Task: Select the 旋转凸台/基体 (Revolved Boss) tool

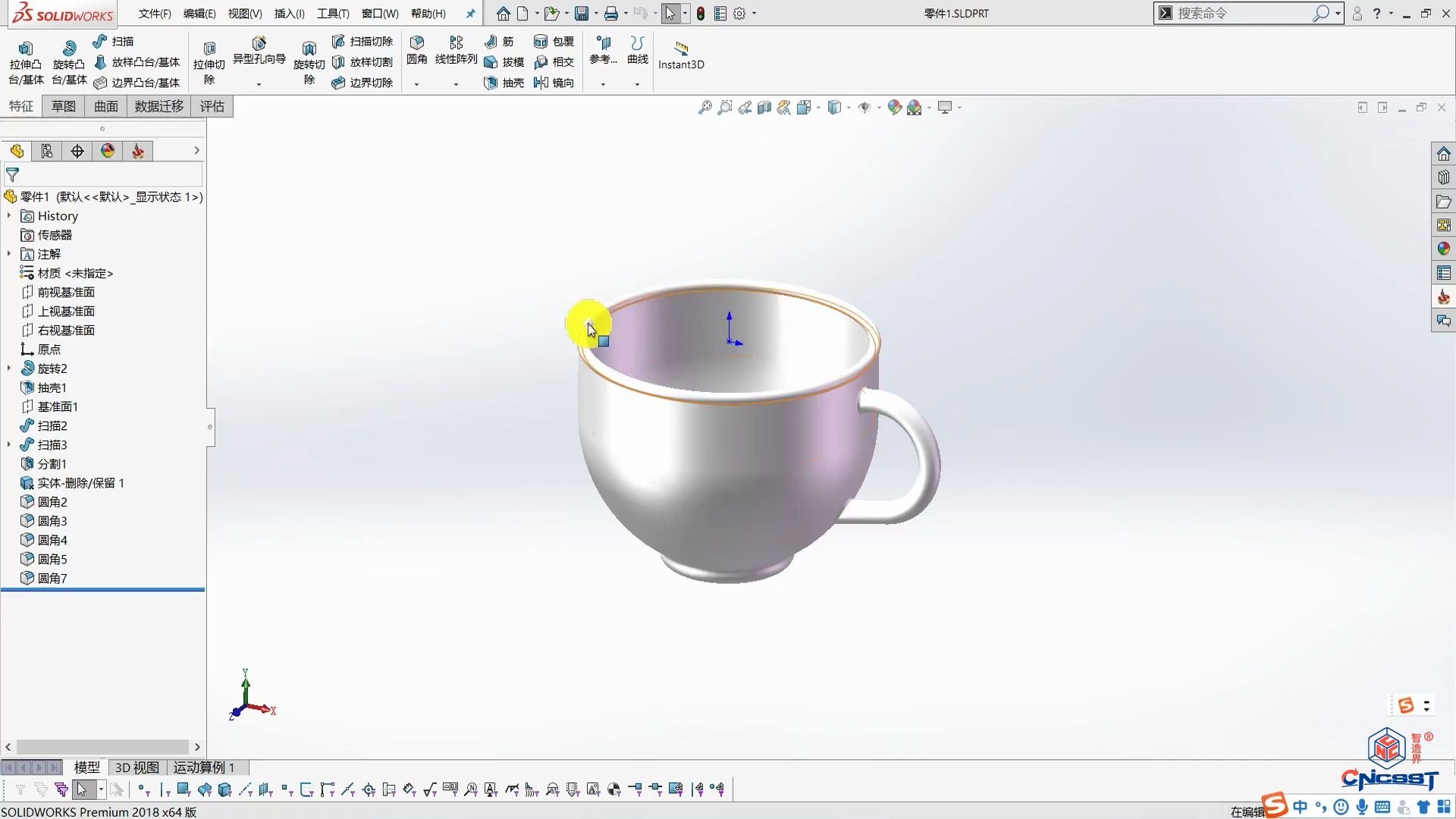Action: (x=69, y=61)
